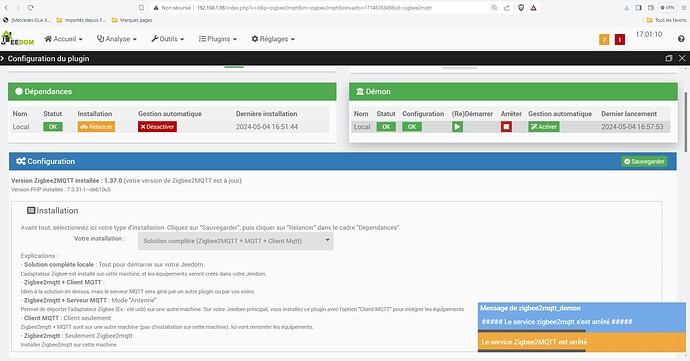Open the Analyse menu
This screenshot has height=361, width=690.
pyautogui.click(x=117, y=39)
